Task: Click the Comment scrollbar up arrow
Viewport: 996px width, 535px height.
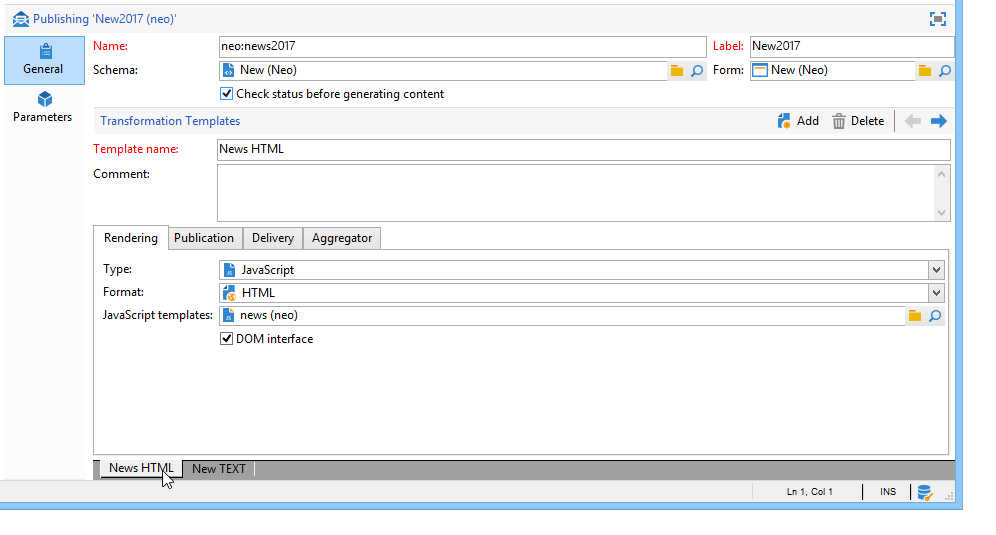Action: (x=941, y=174)
